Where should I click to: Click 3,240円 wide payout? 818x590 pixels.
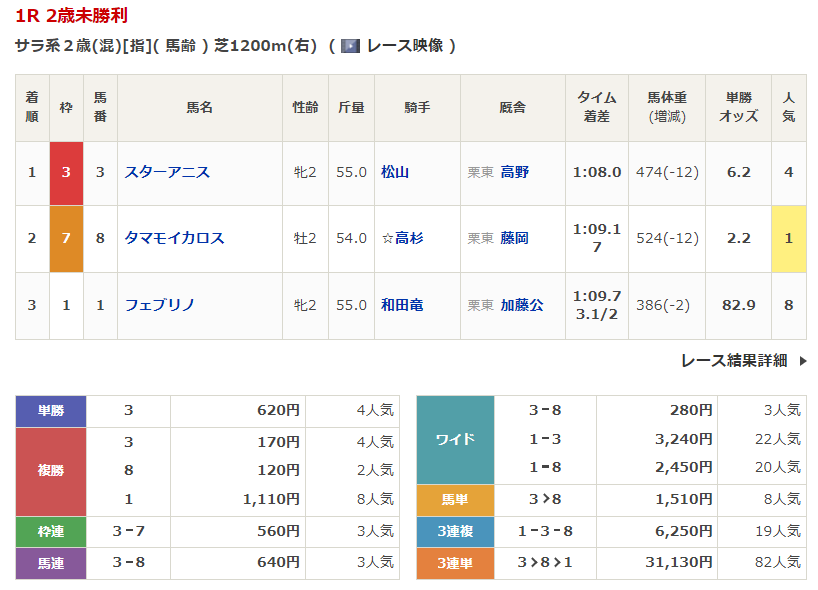click(684, 439)
